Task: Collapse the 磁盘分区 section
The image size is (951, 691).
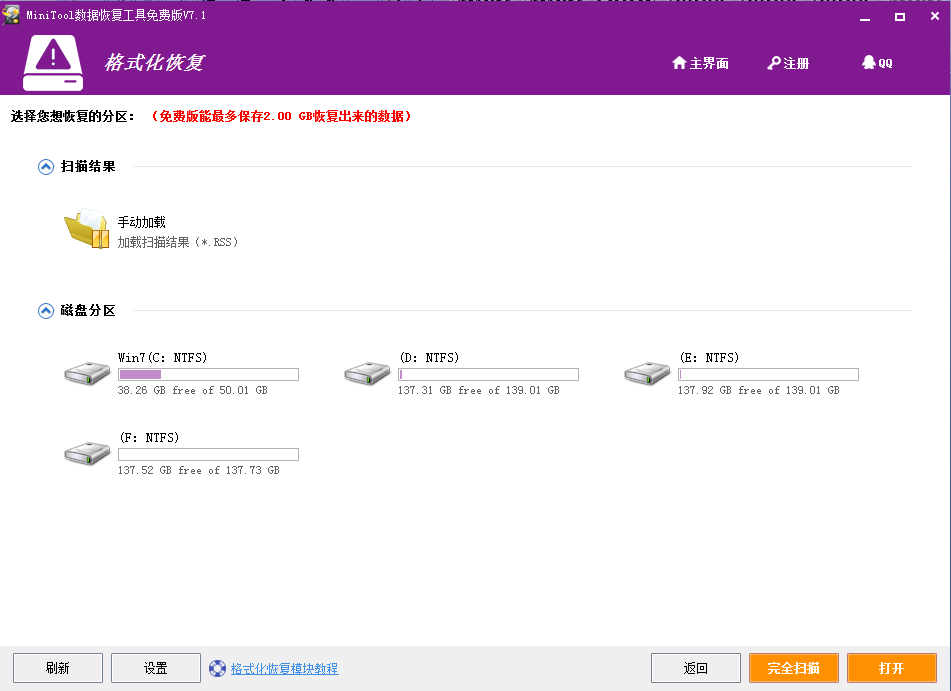Action: [45, 311]
